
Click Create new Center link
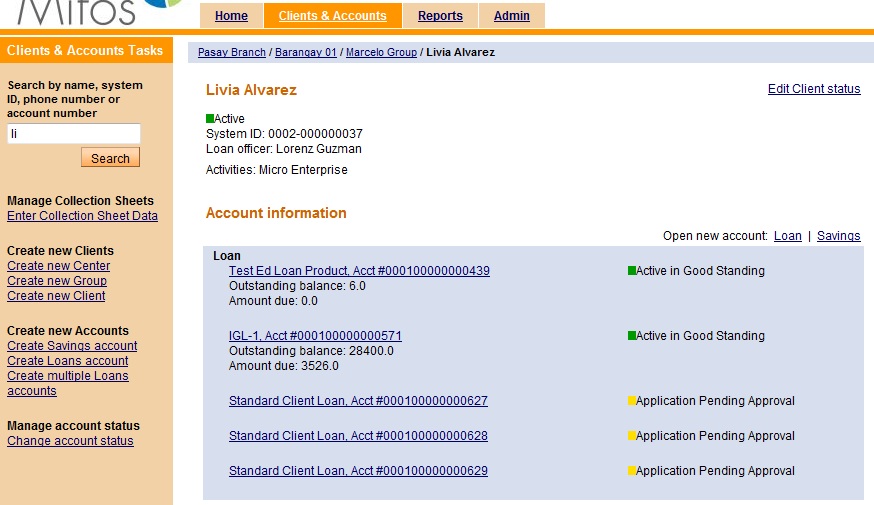click(58, 266)
